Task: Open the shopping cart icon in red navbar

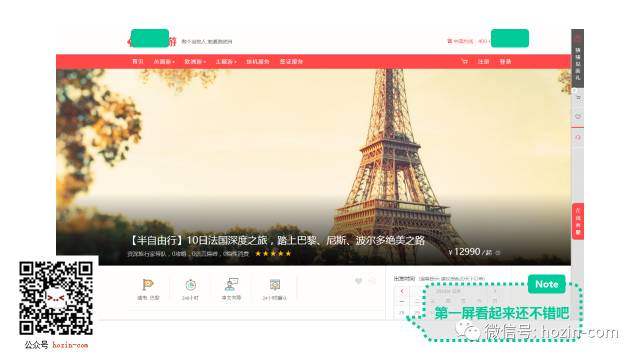Action: click(x=464, y=61)
